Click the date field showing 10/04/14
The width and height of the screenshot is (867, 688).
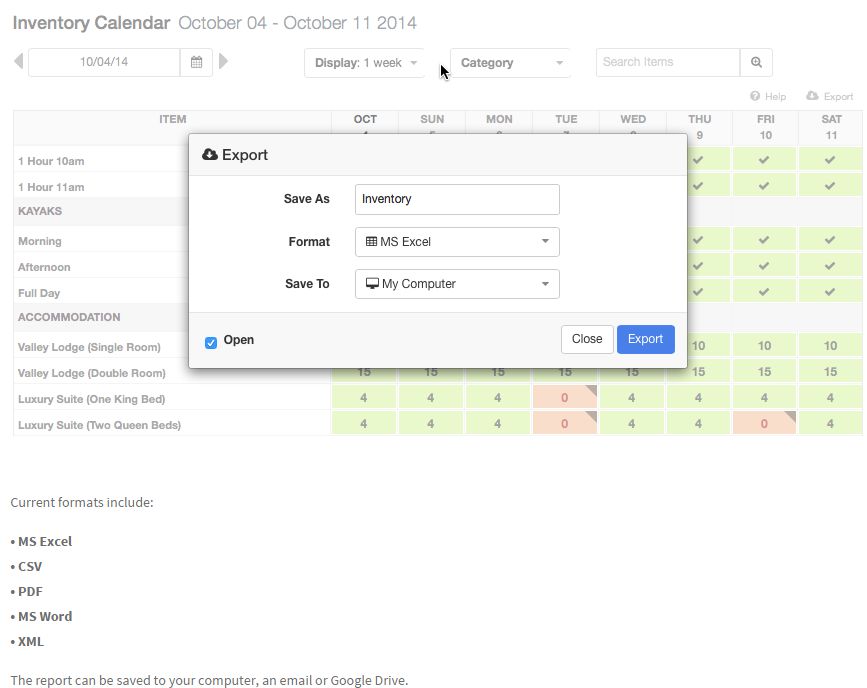104,62
